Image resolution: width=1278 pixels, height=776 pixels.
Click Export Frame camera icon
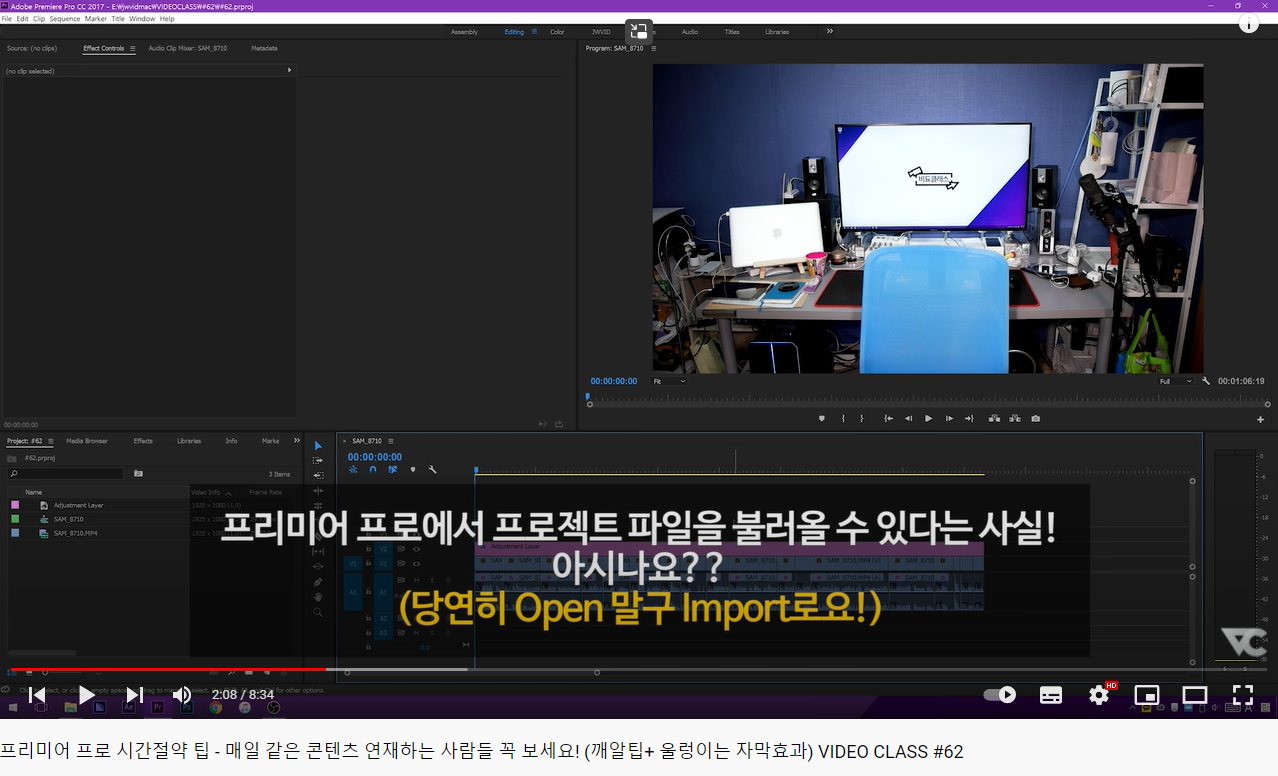point(1036,419)
